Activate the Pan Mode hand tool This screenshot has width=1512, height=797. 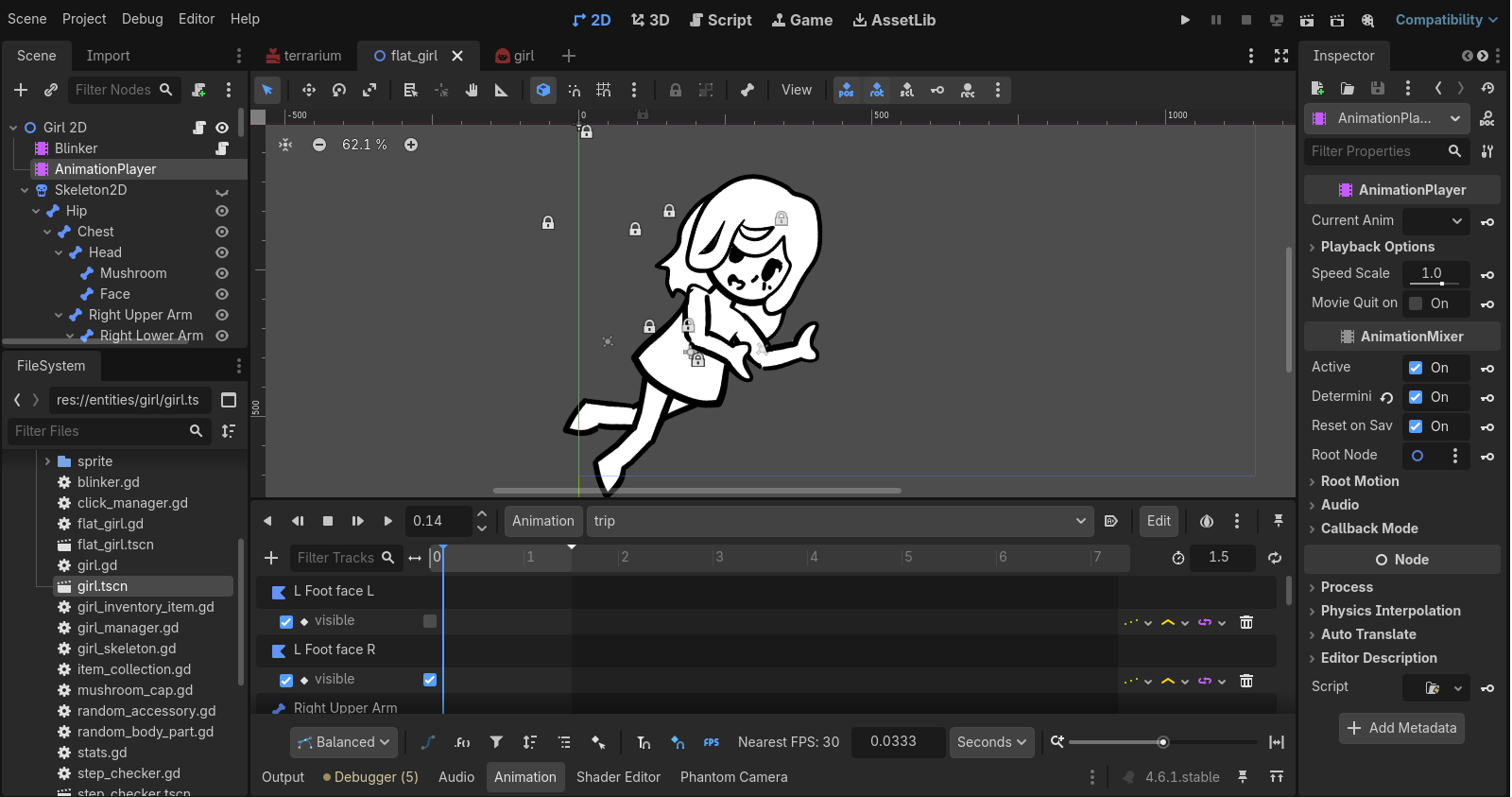472,90
